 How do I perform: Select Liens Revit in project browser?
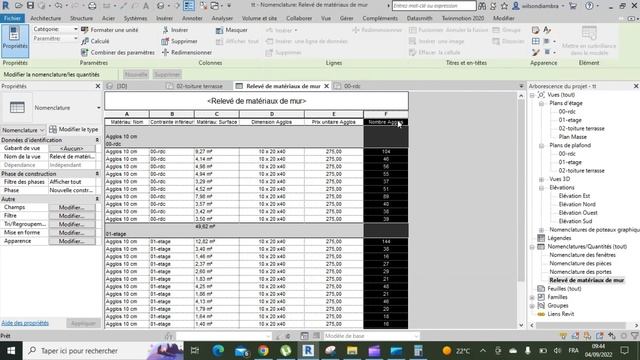click(x=561, y=314)
